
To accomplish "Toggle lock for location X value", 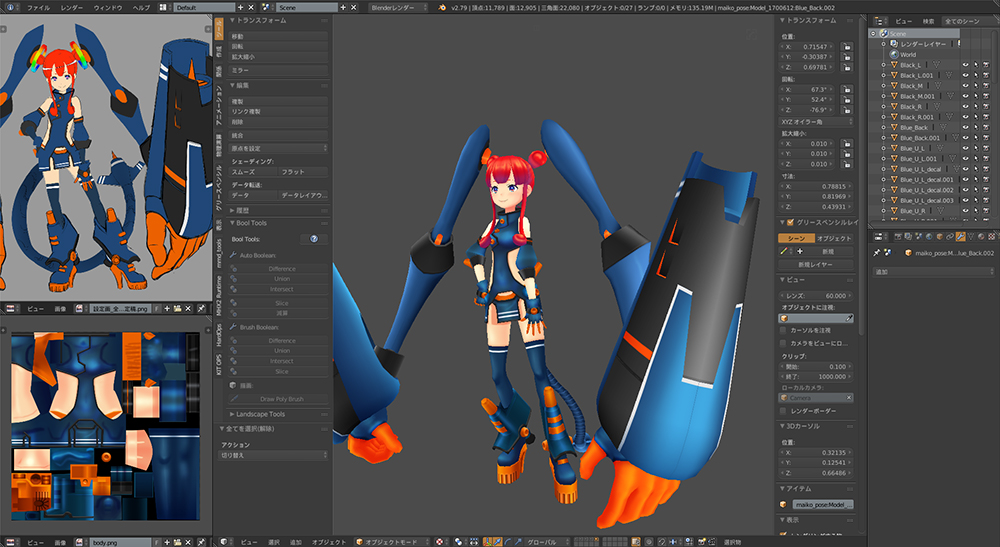I will (847, 47).
